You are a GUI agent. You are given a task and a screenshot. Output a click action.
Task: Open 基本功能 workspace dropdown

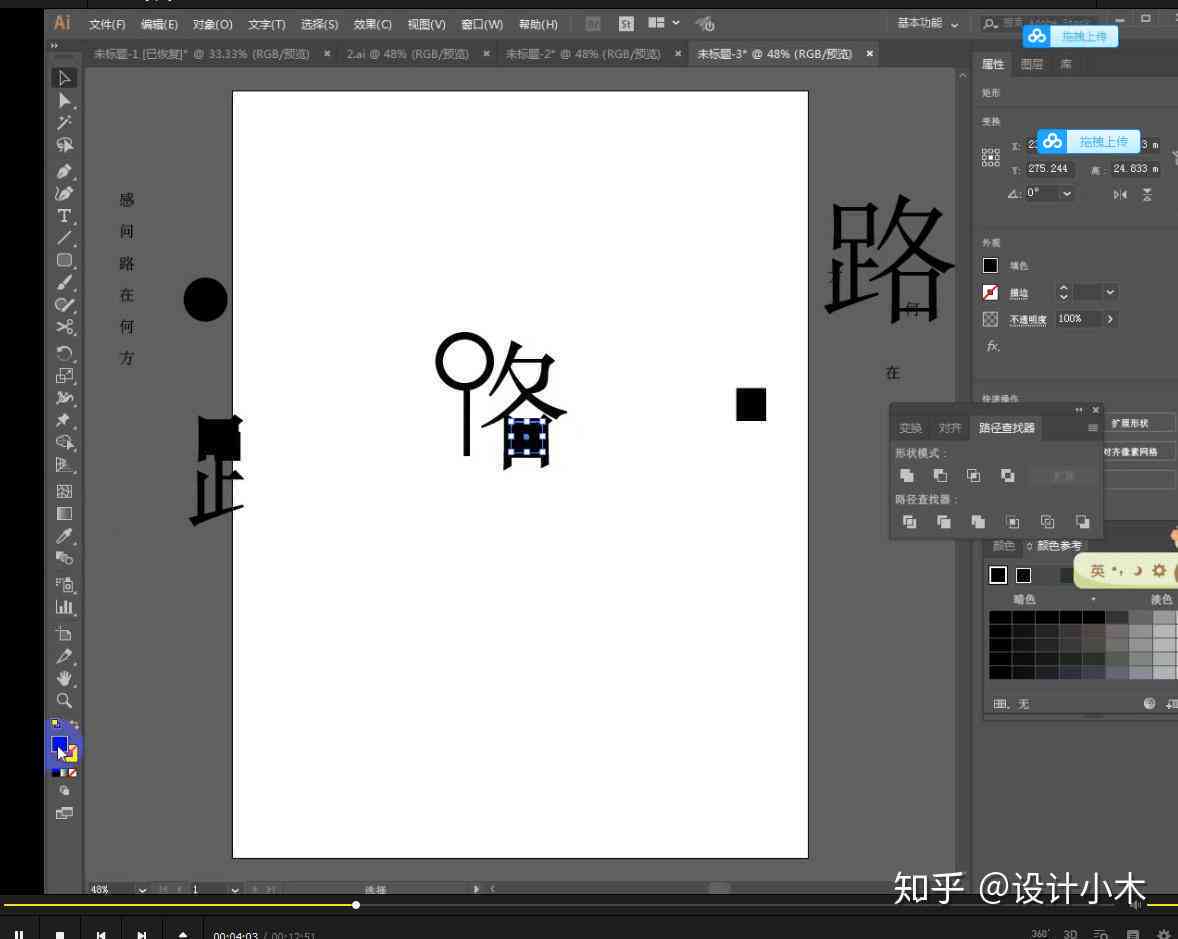point(928,23)
